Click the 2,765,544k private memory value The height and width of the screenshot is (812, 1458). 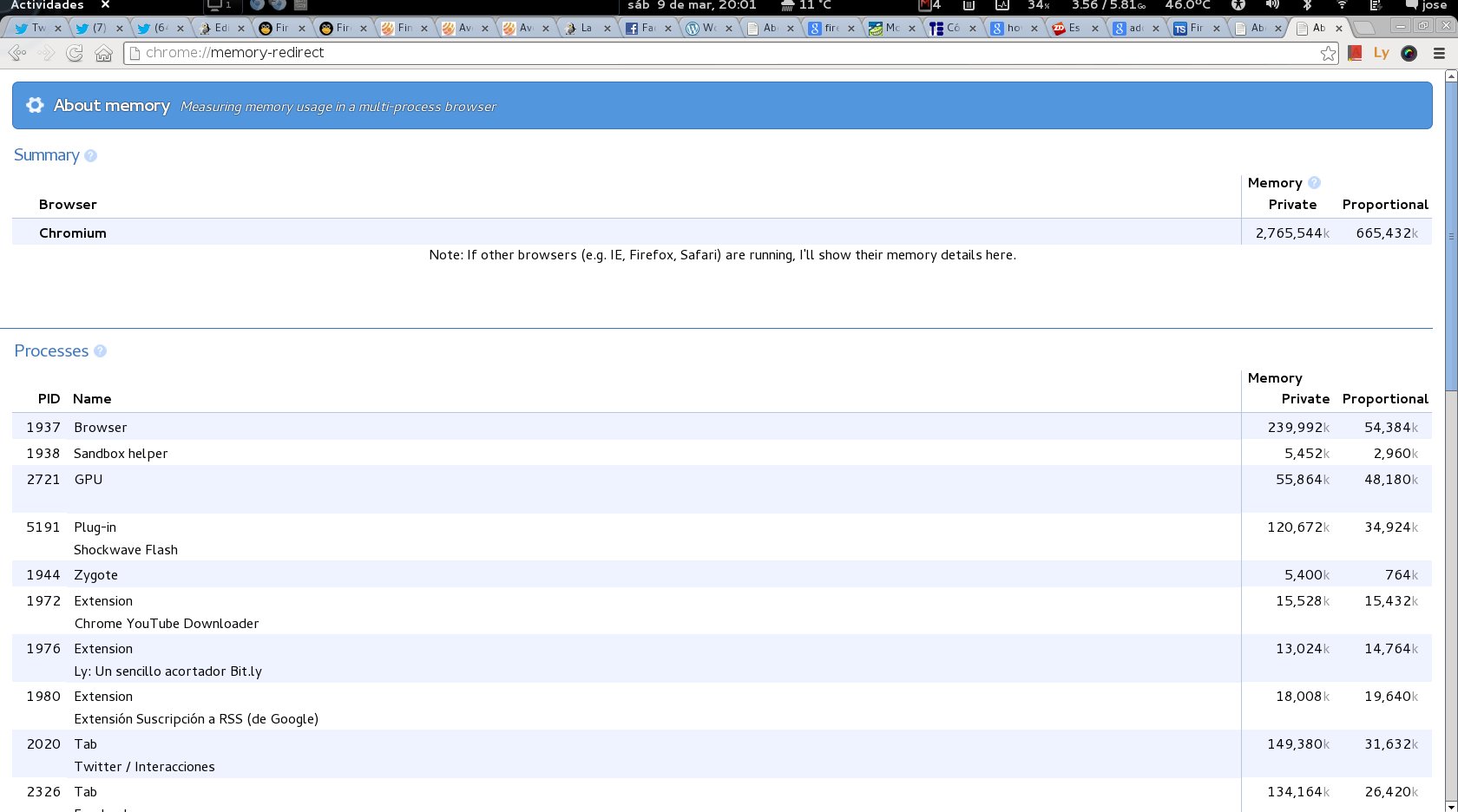[1292, 233]
